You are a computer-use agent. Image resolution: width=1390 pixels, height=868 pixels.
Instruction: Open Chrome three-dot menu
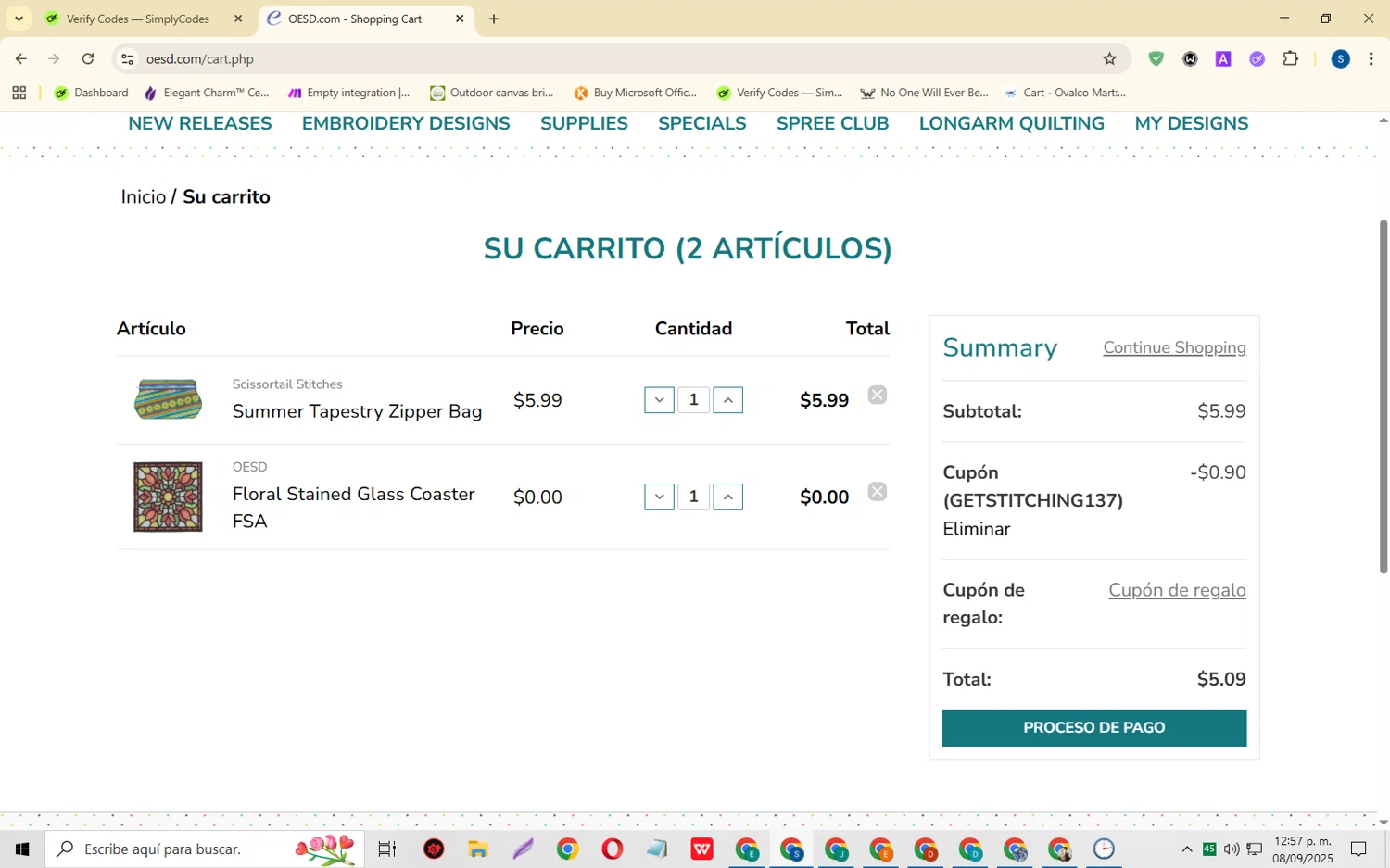pyautogui.click(x=1371, y=58)
